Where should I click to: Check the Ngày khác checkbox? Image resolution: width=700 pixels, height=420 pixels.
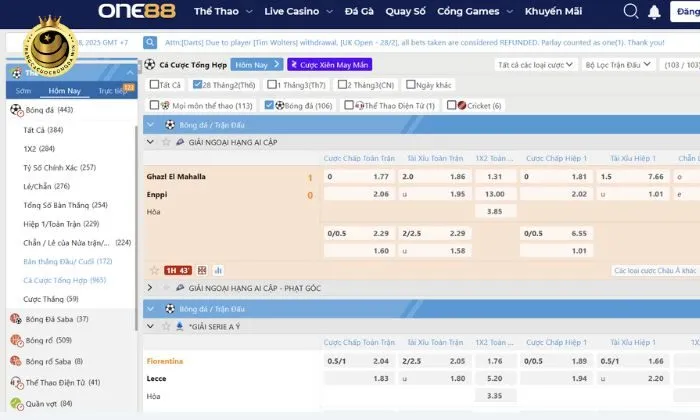pos(410,84)
